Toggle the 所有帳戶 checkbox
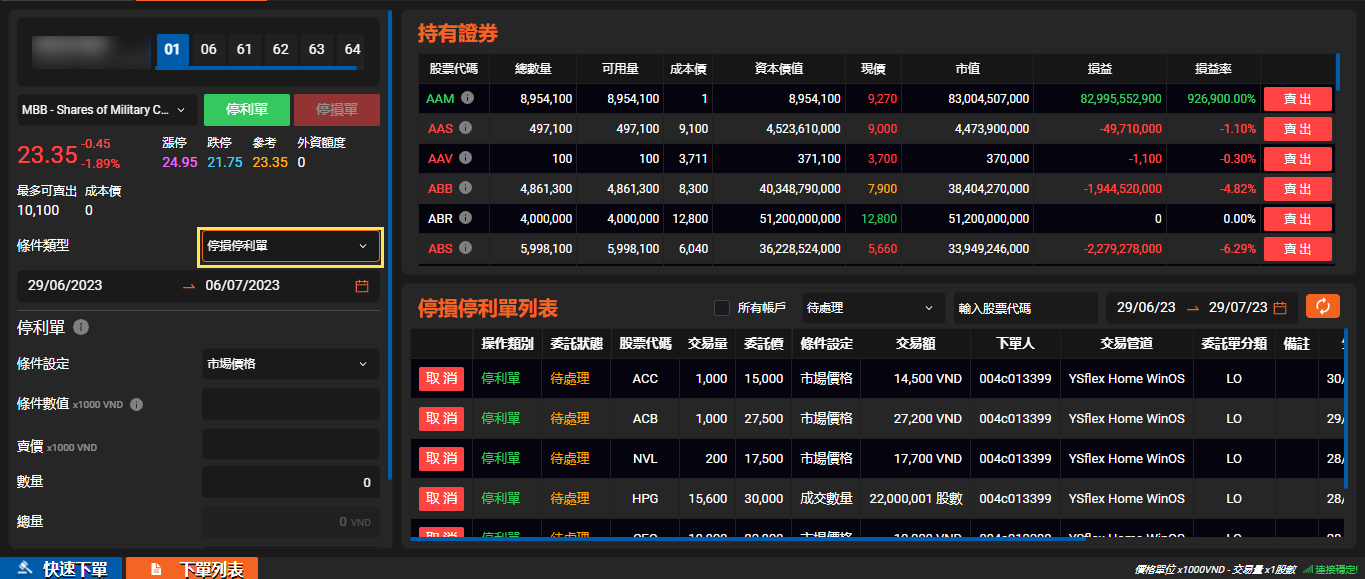The height and width of the screenshot is (579, 1365). click(x=722, y=308)
